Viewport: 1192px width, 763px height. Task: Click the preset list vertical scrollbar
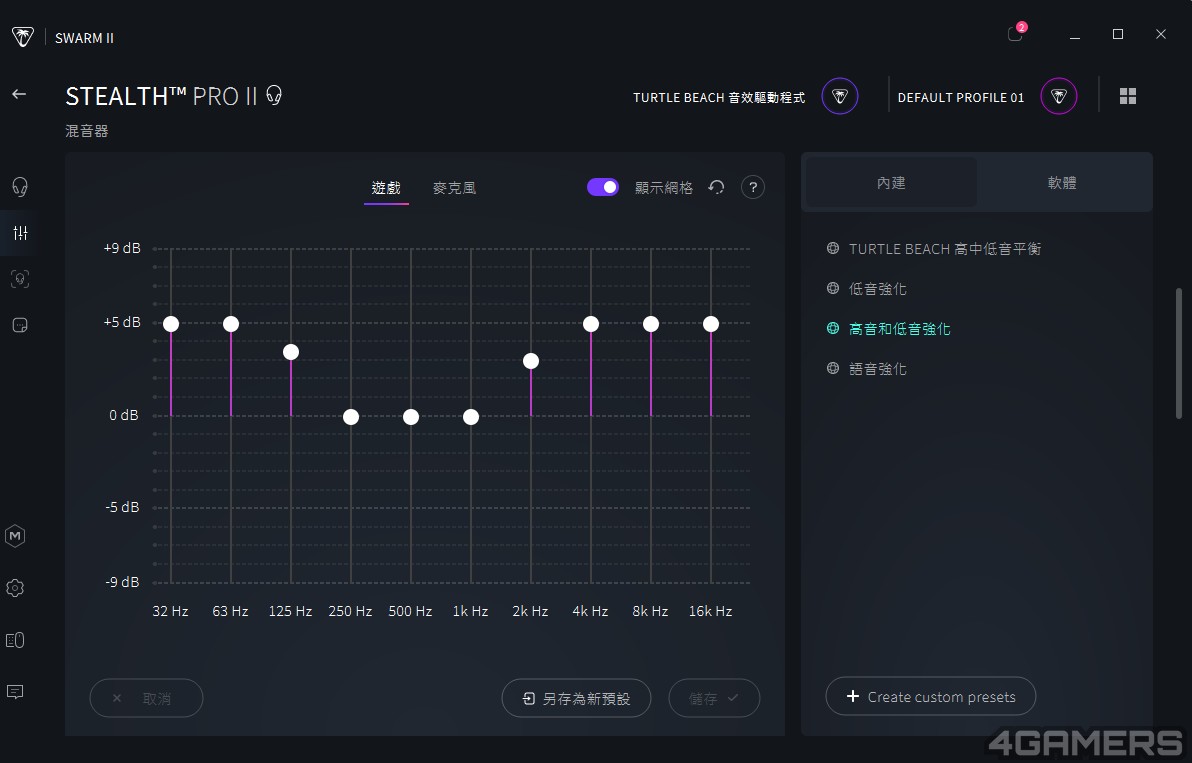[x=1179, y=353]
